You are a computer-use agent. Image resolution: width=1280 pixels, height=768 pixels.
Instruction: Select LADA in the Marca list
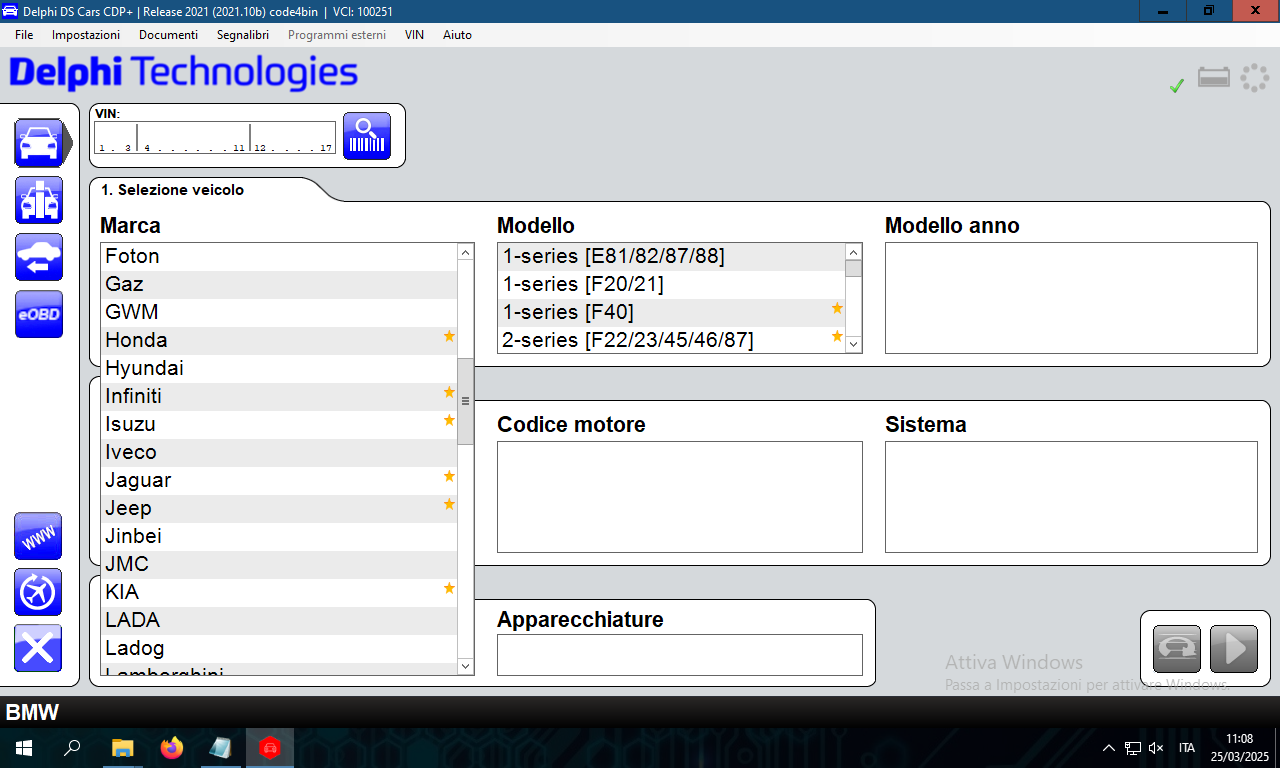click(279, 621)
